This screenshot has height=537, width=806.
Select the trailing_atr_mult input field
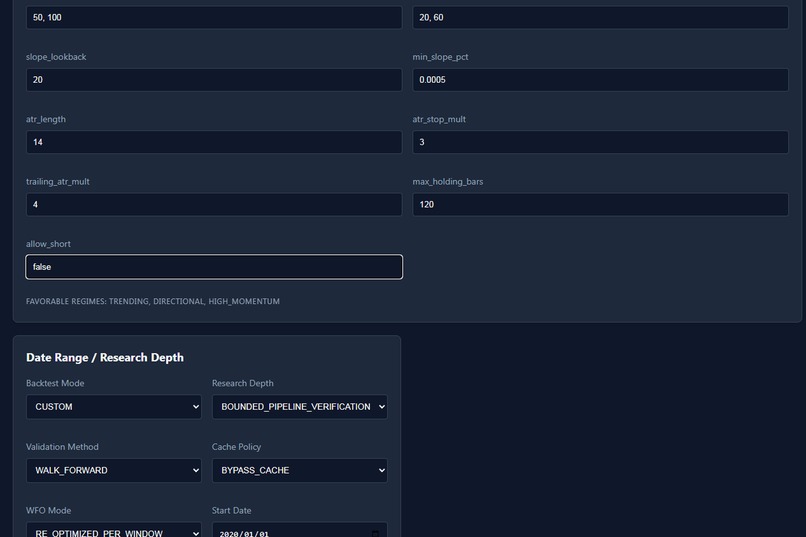tap(214, 205)
